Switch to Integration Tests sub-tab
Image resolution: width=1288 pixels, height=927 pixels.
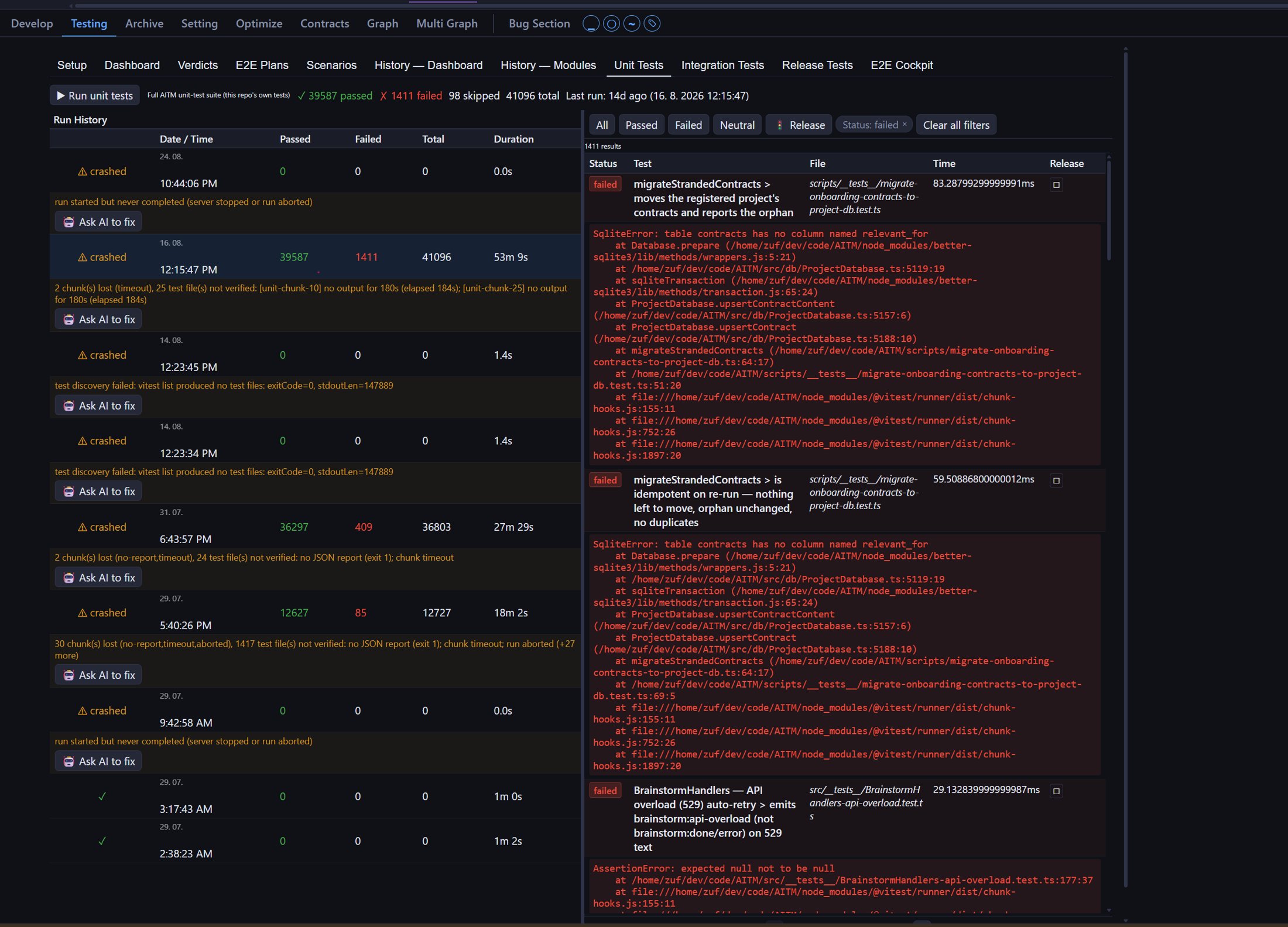722,65
